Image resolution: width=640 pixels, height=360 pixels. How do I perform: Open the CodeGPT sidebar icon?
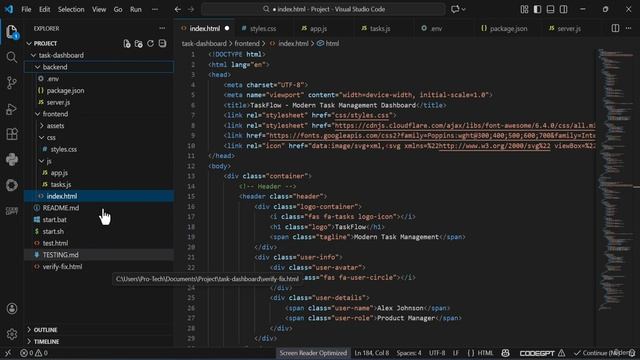pyautogui.click(x=12, y=211)
